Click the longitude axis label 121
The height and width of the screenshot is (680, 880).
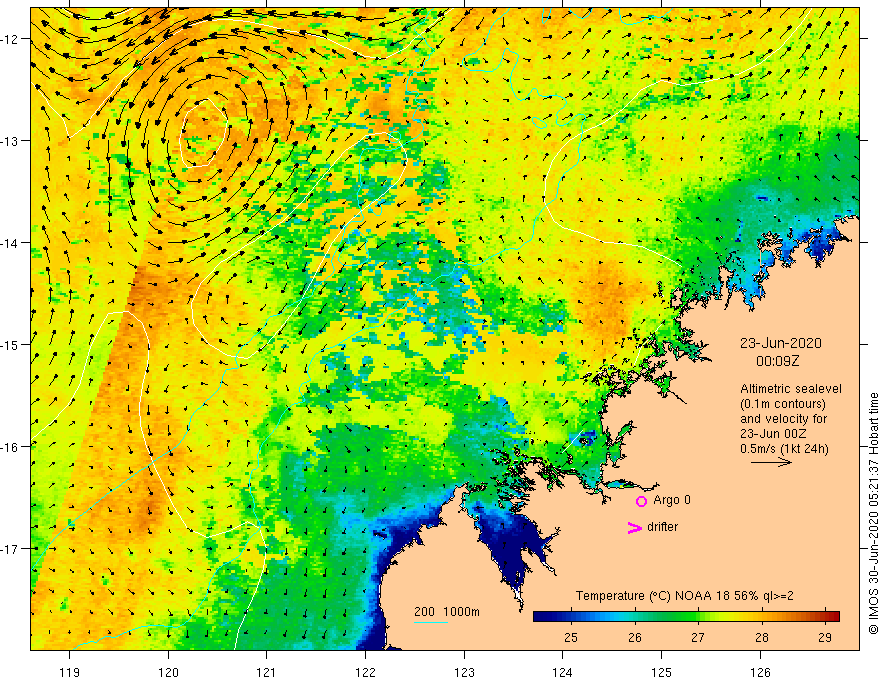(267, 672)
